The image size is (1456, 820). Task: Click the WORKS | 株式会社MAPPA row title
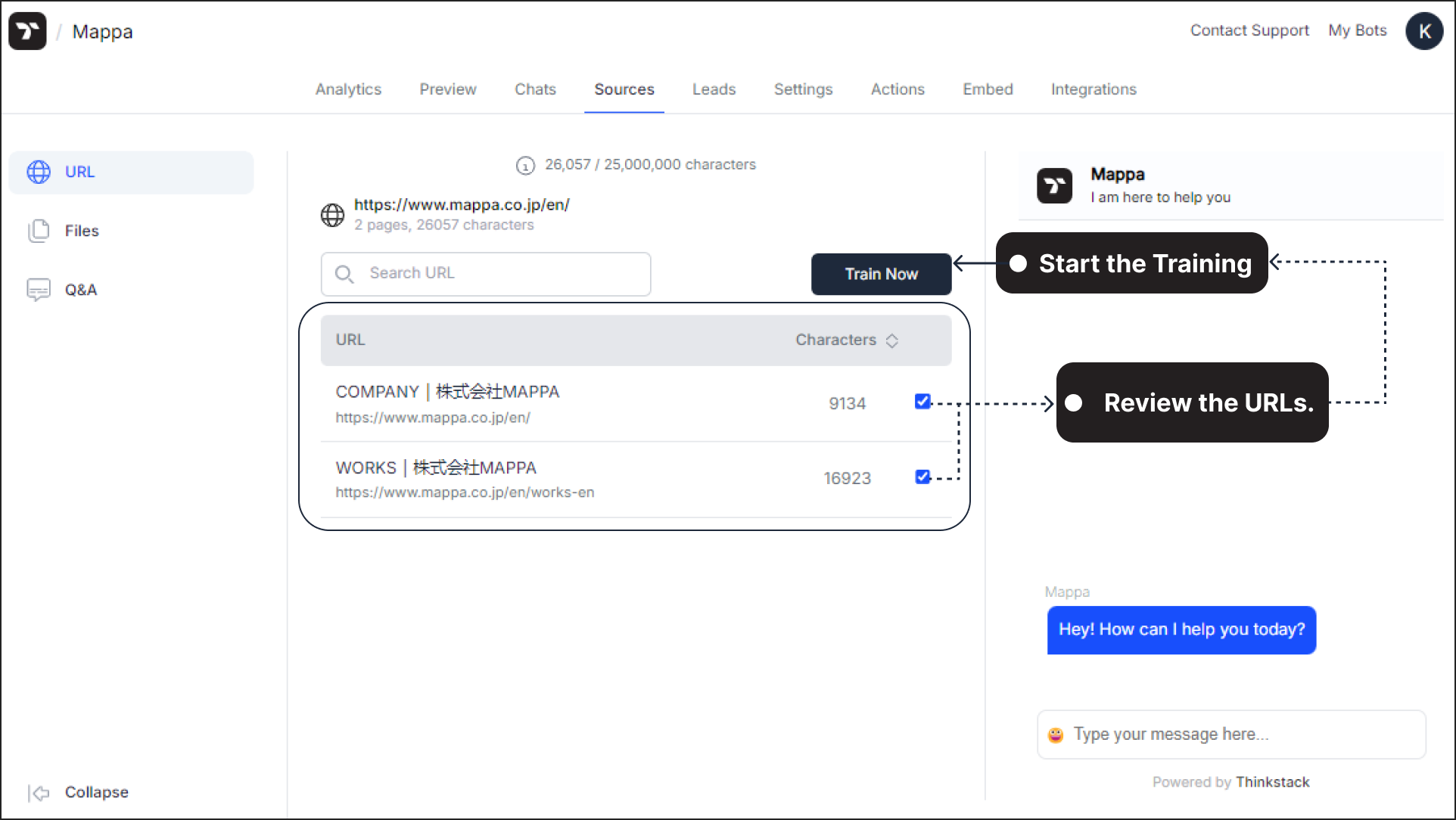coord(436,468)
